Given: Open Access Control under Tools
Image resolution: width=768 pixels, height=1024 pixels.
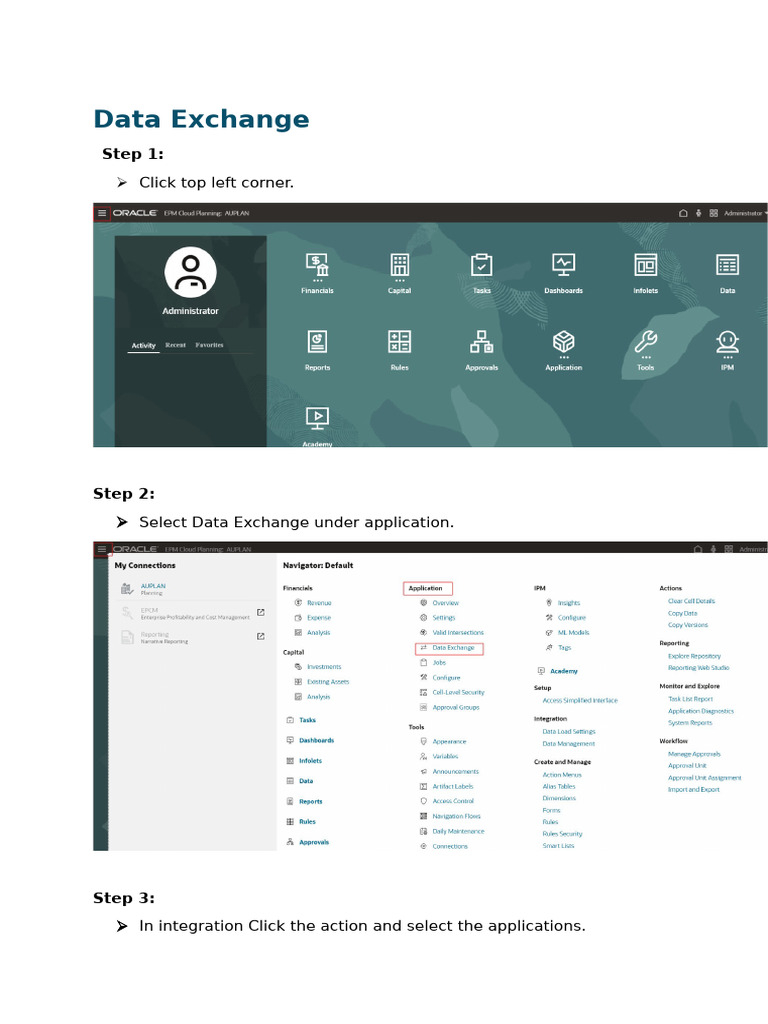Looking at the screenshot, I should 453,801.
